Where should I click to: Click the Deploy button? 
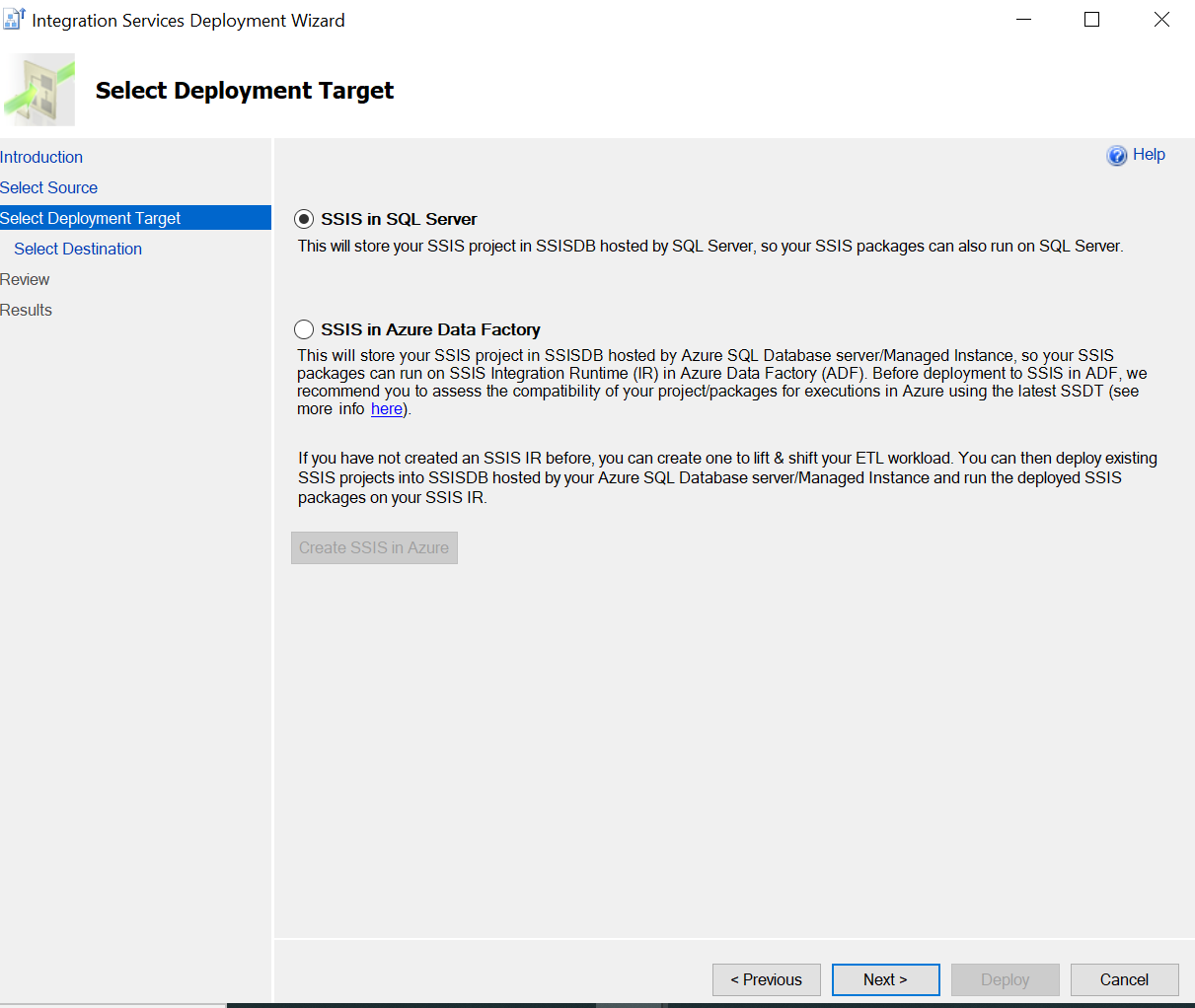pyautogui.click(x=1006, y=979)
